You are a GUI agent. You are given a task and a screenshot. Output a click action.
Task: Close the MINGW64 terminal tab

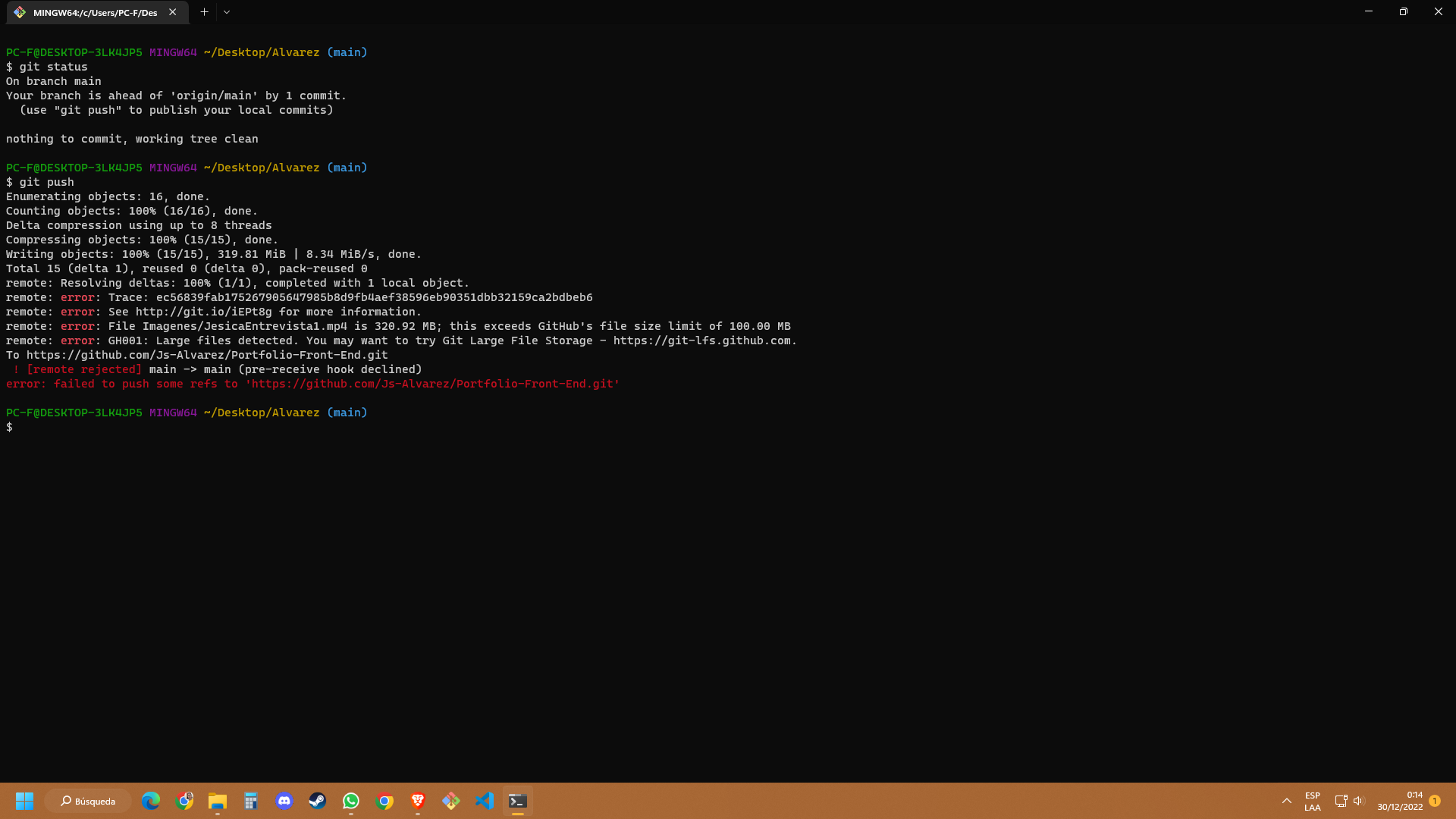tap(173, 12)
